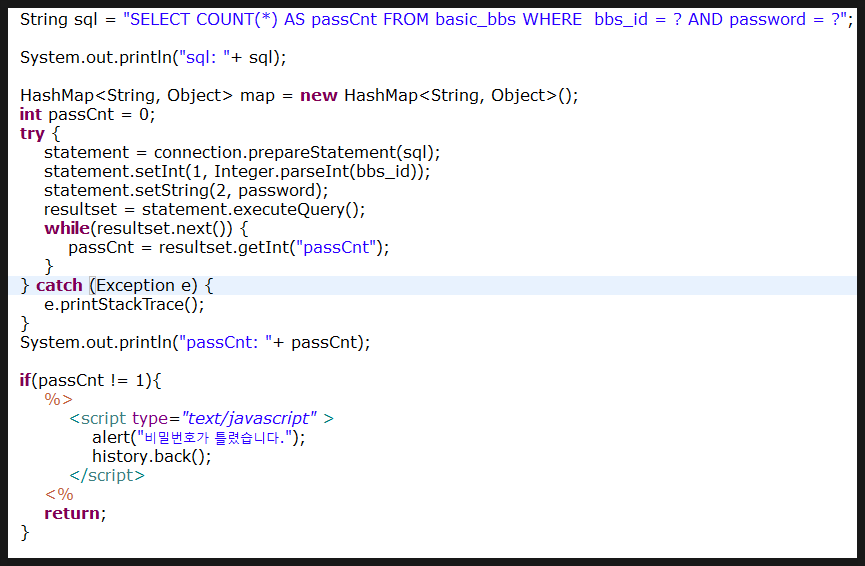Click the highlighted catch (Exception e) line
Screen dimensions: 865x566
[432, 286]
